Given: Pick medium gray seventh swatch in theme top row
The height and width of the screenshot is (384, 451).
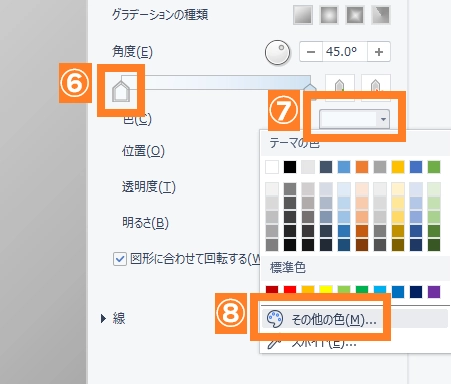Looking at the screenshot, I should point(380,167).
